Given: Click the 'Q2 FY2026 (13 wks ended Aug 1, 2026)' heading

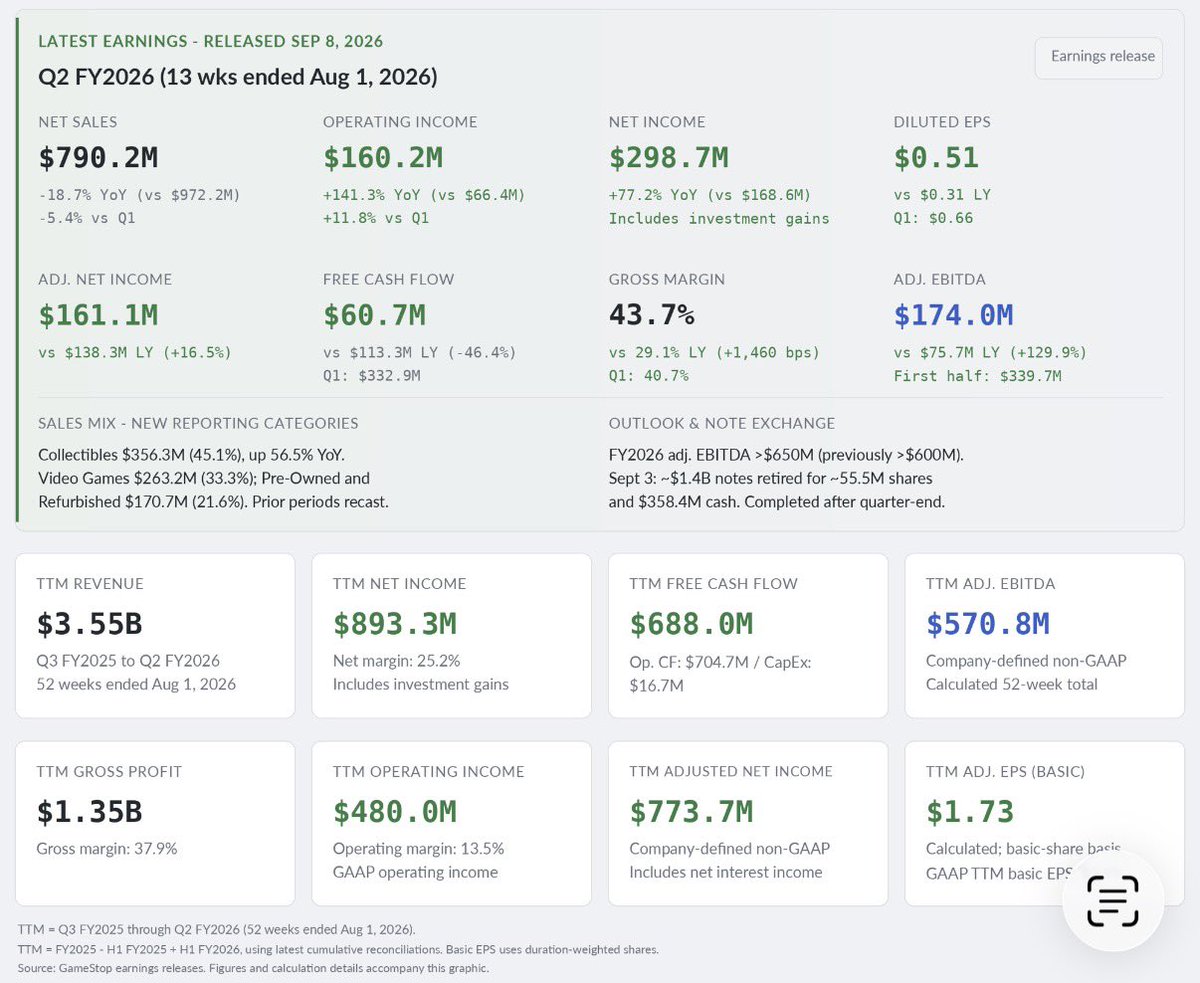Looking at the screenshot, I should point(238,76).
